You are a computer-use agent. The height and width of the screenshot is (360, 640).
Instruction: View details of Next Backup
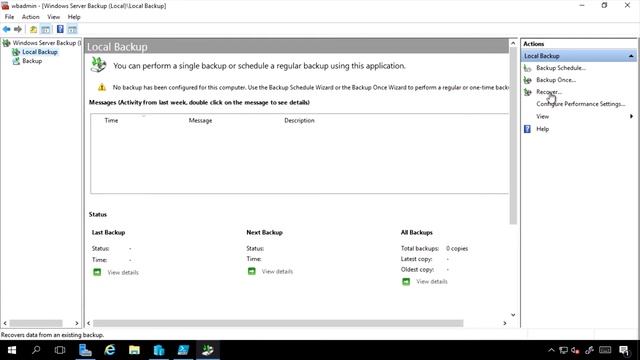[x=277, y=271]
